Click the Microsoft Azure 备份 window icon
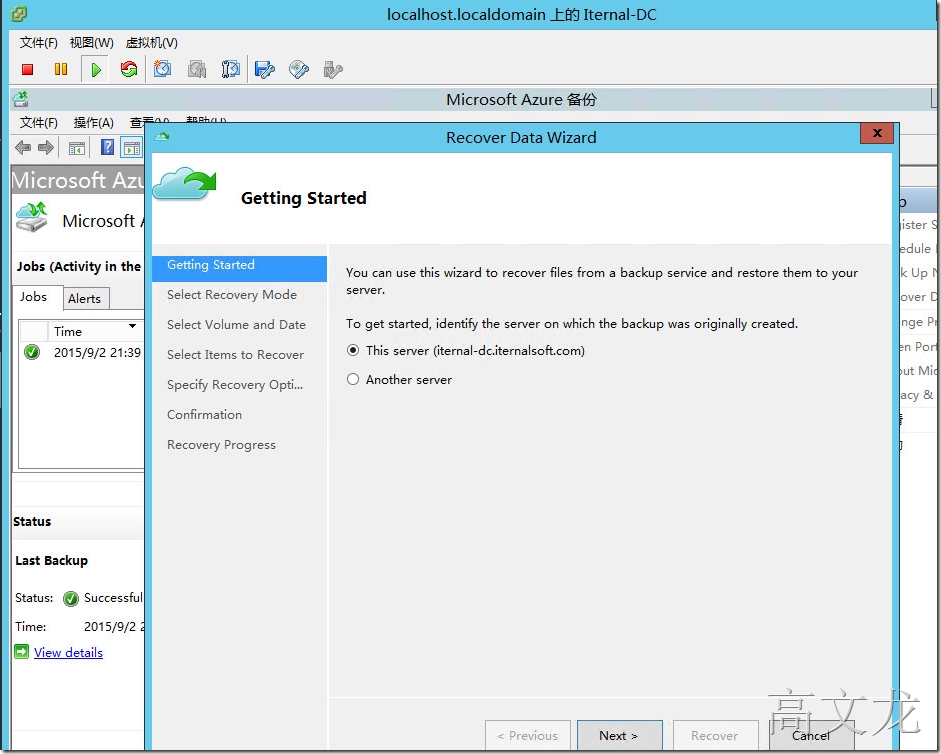 coord(21,99)
